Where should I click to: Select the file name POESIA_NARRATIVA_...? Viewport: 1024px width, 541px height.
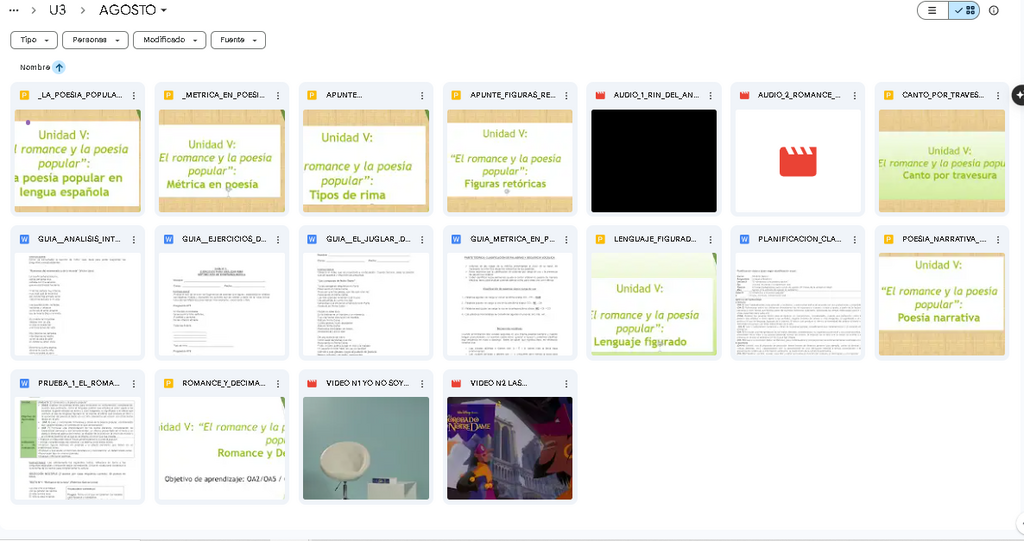point(944,240)
